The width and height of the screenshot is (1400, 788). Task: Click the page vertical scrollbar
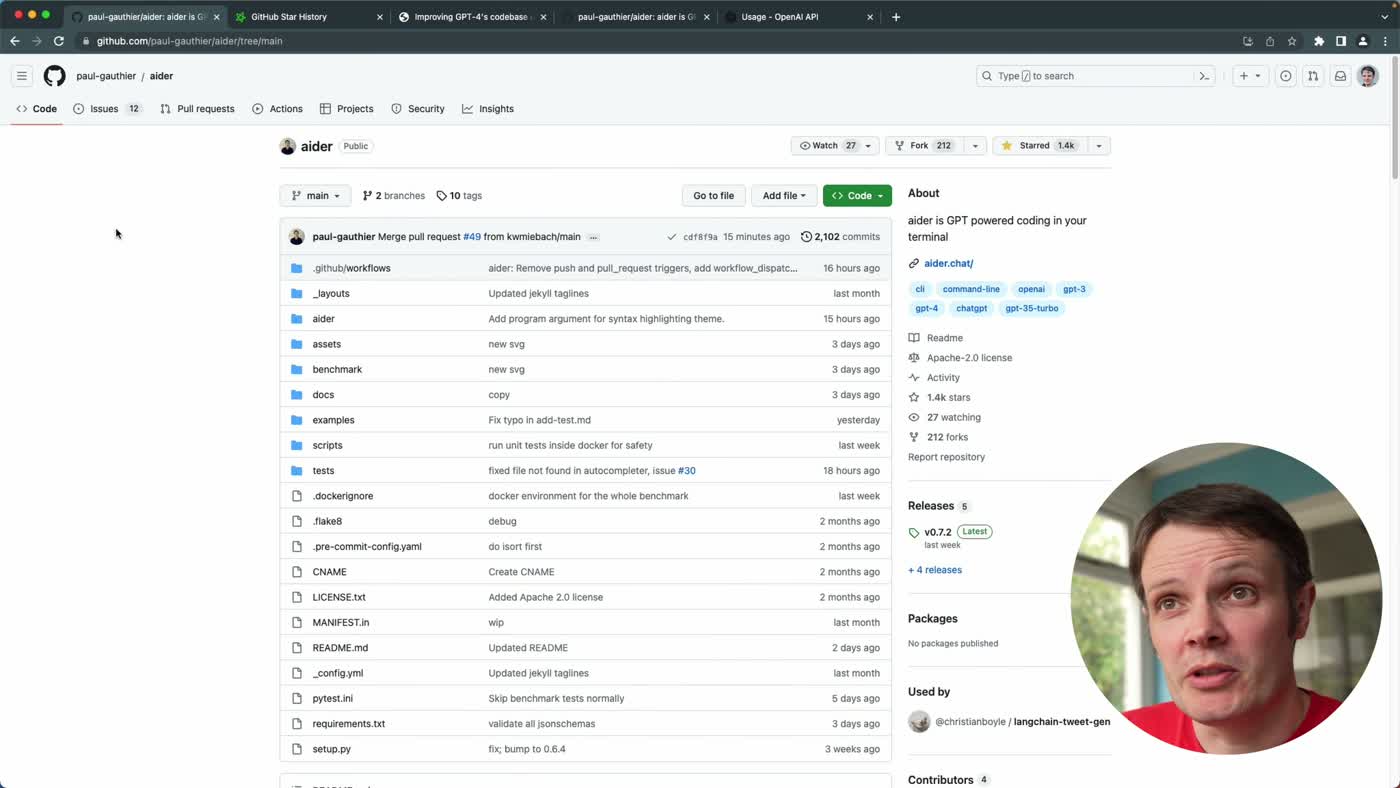[1395, 120]
